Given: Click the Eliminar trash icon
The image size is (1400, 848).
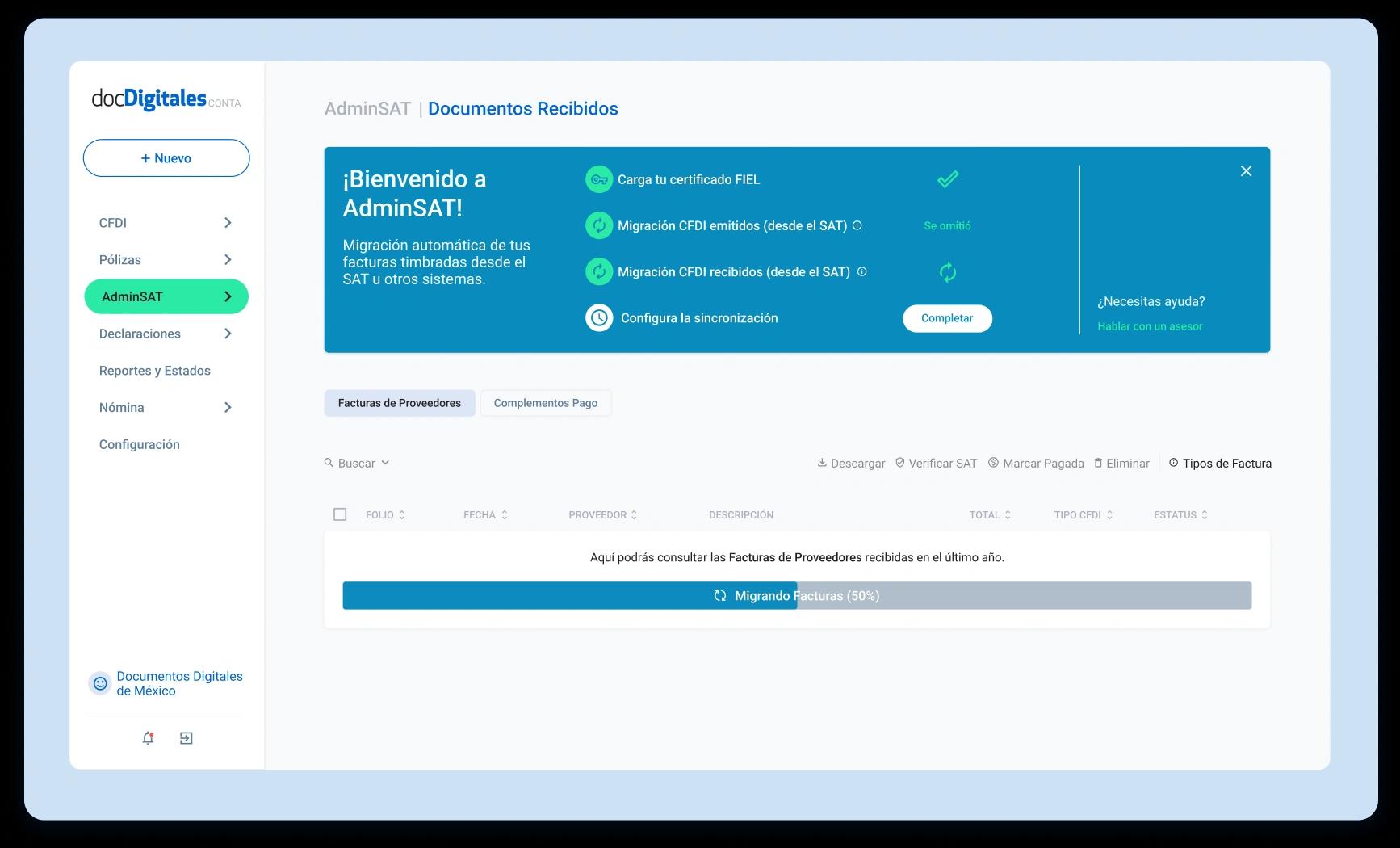Looking at the screenshot, I should point(1098,463).
